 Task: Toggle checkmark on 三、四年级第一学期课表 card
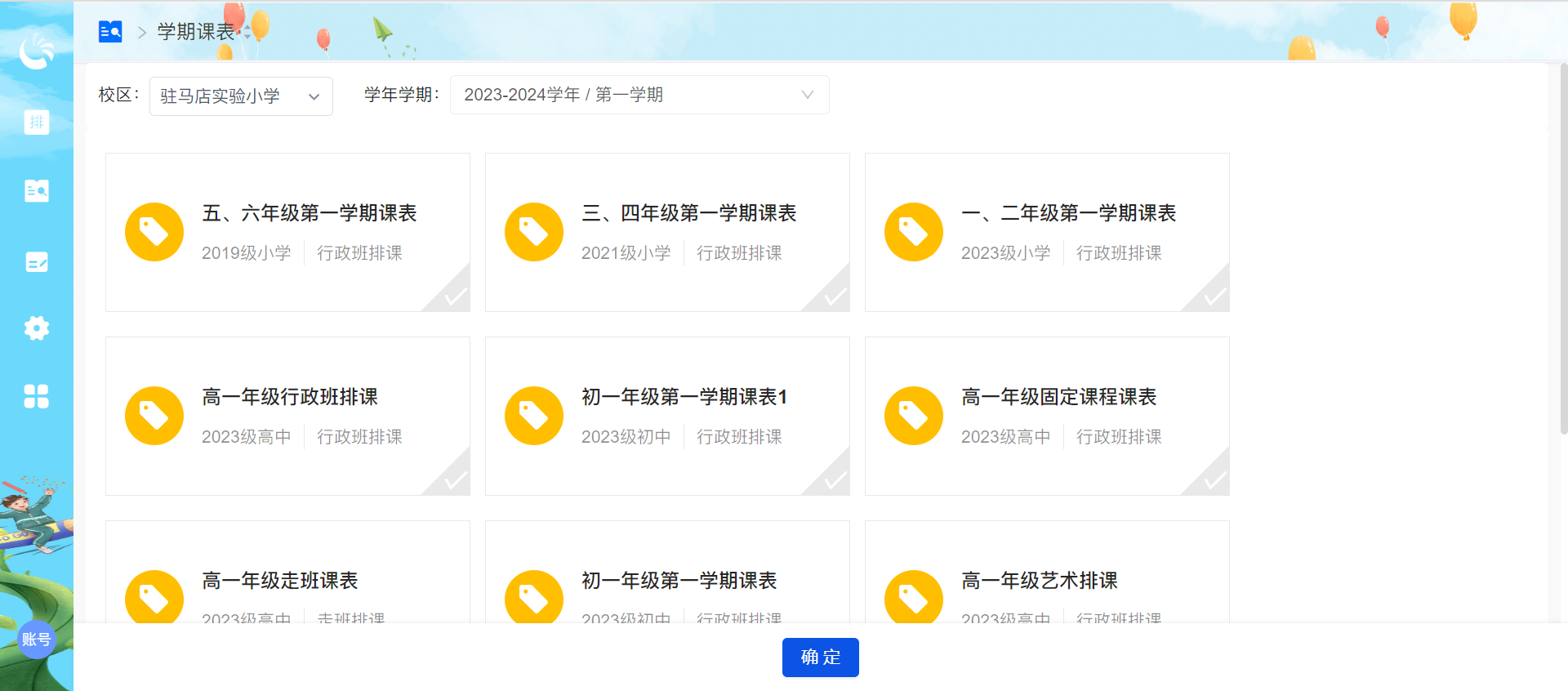pyautogui.click(x=835, y=296)
